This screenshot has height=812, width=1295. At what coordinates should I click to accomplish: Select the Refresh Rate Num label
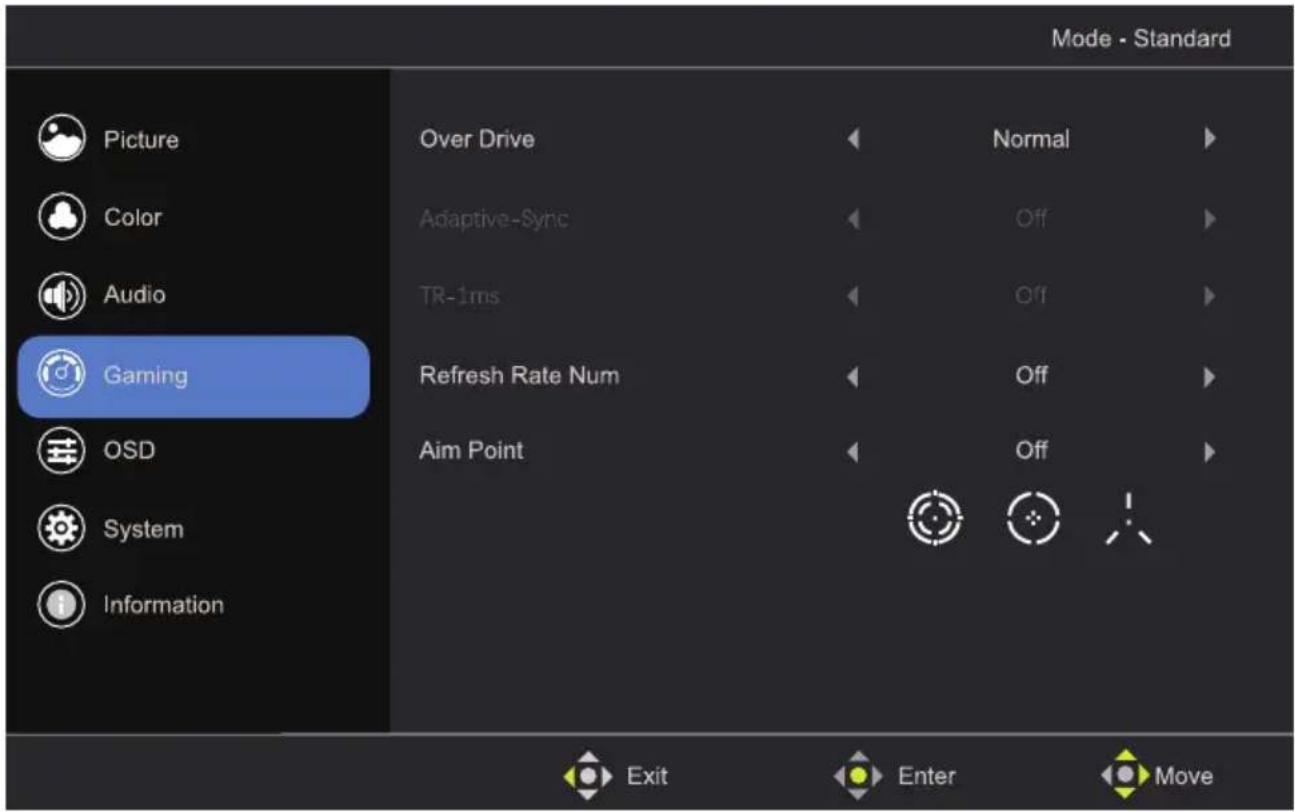click(x=519, y=376)
